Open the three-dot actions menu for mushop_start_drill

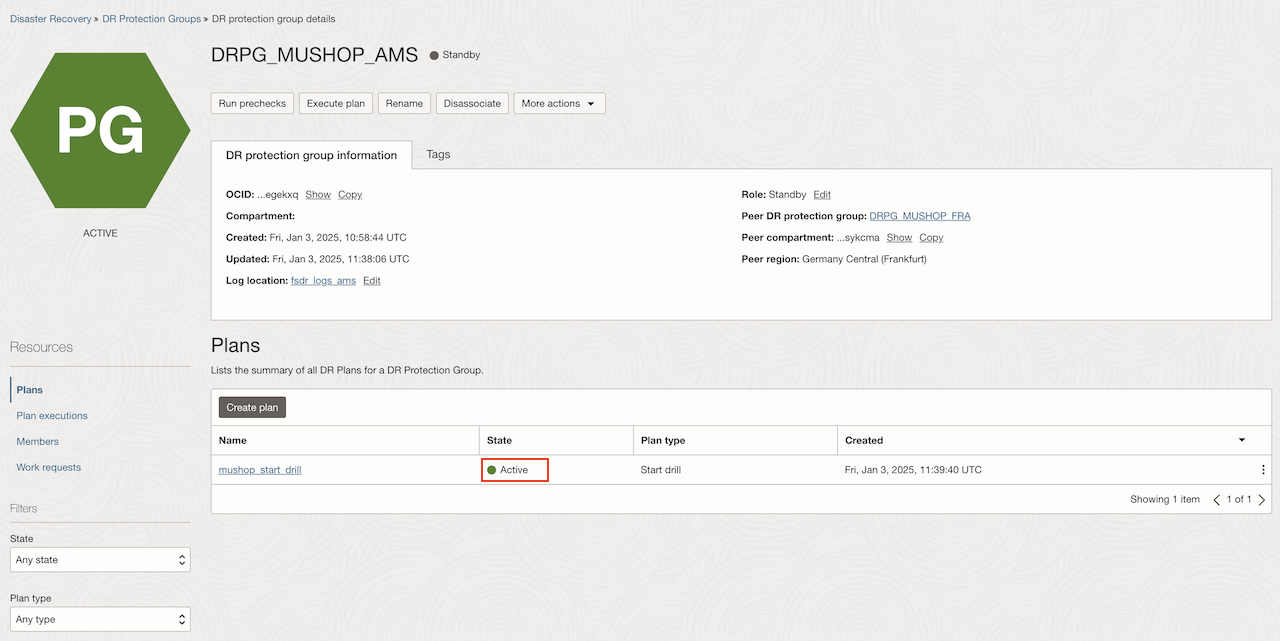pos(1263,470)
